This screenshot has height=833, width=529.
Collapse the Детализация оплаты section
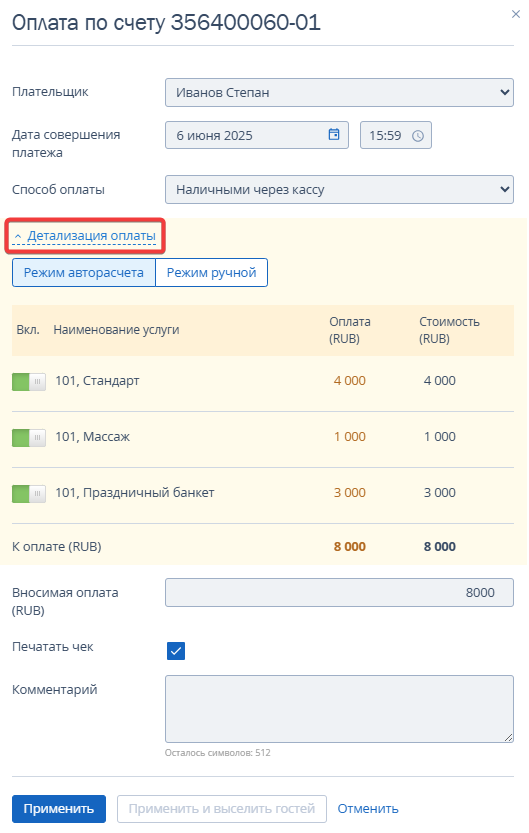pos(91,235)
